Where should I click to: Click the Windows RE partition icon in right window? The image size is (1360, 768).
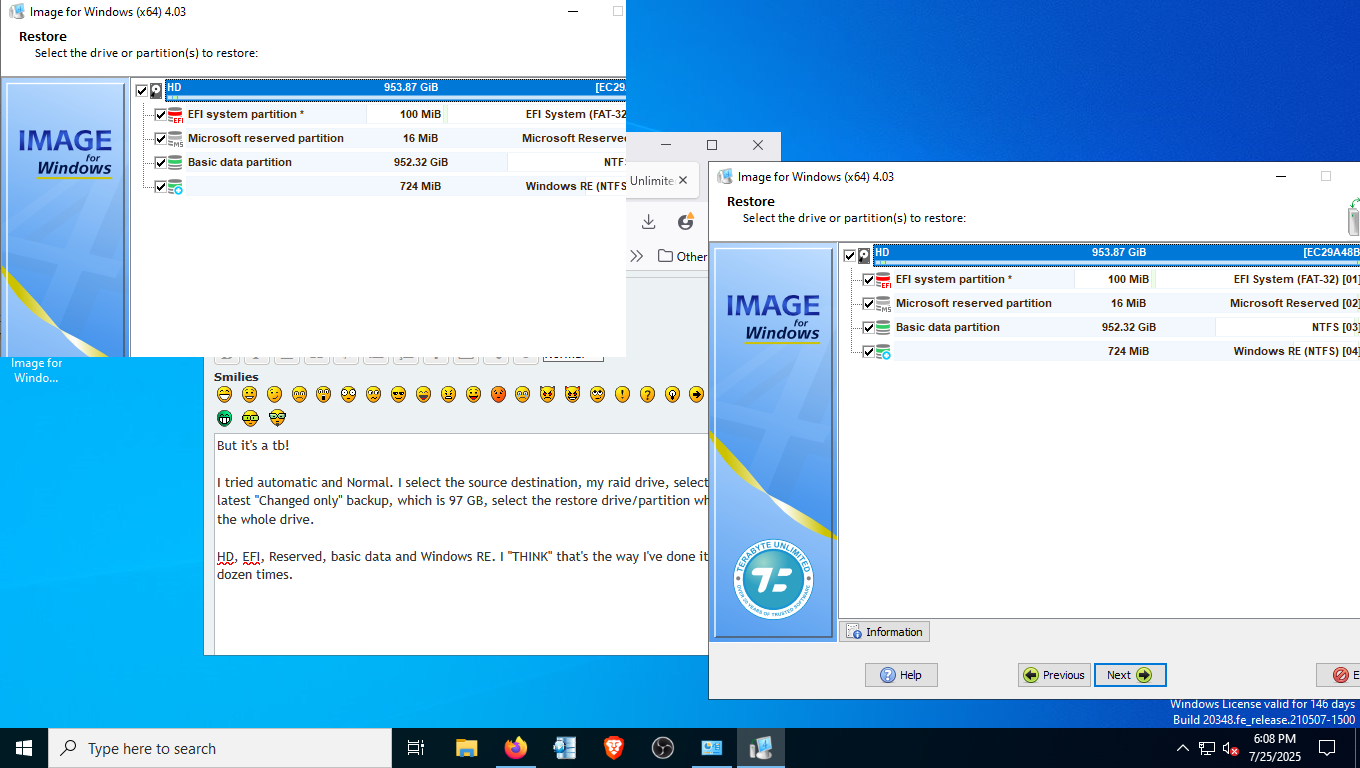click(x=883, y=352)
